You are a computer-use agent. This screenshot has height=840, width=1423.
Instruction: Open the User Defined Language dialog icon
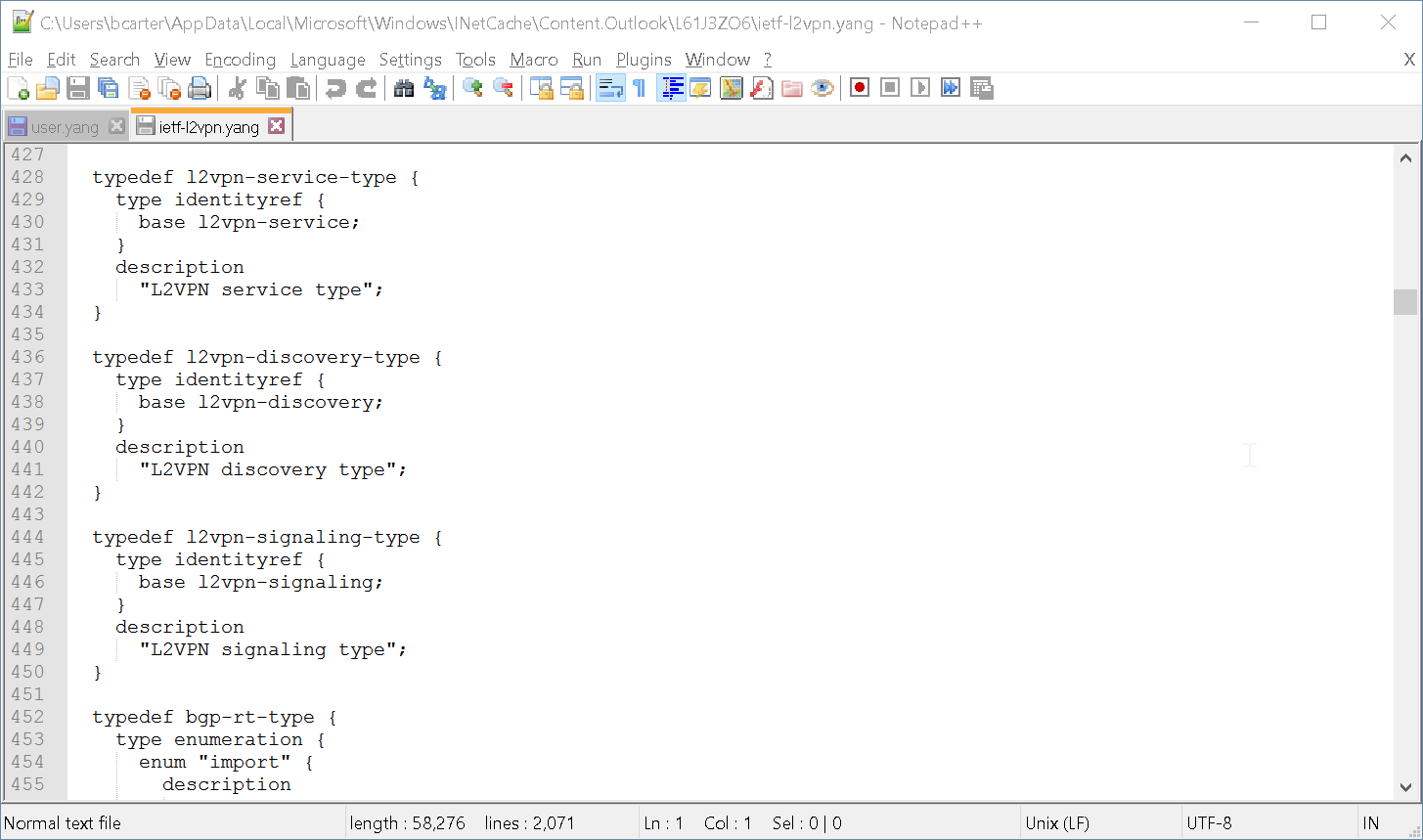point(700,88)
